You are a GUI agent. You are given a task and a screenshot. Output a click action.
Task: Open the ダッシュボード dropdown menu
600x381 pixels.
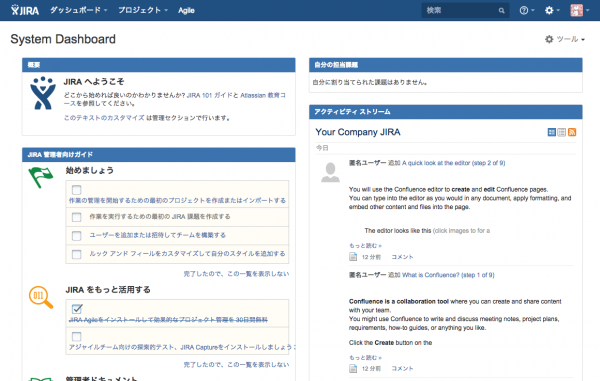point(78,10)
